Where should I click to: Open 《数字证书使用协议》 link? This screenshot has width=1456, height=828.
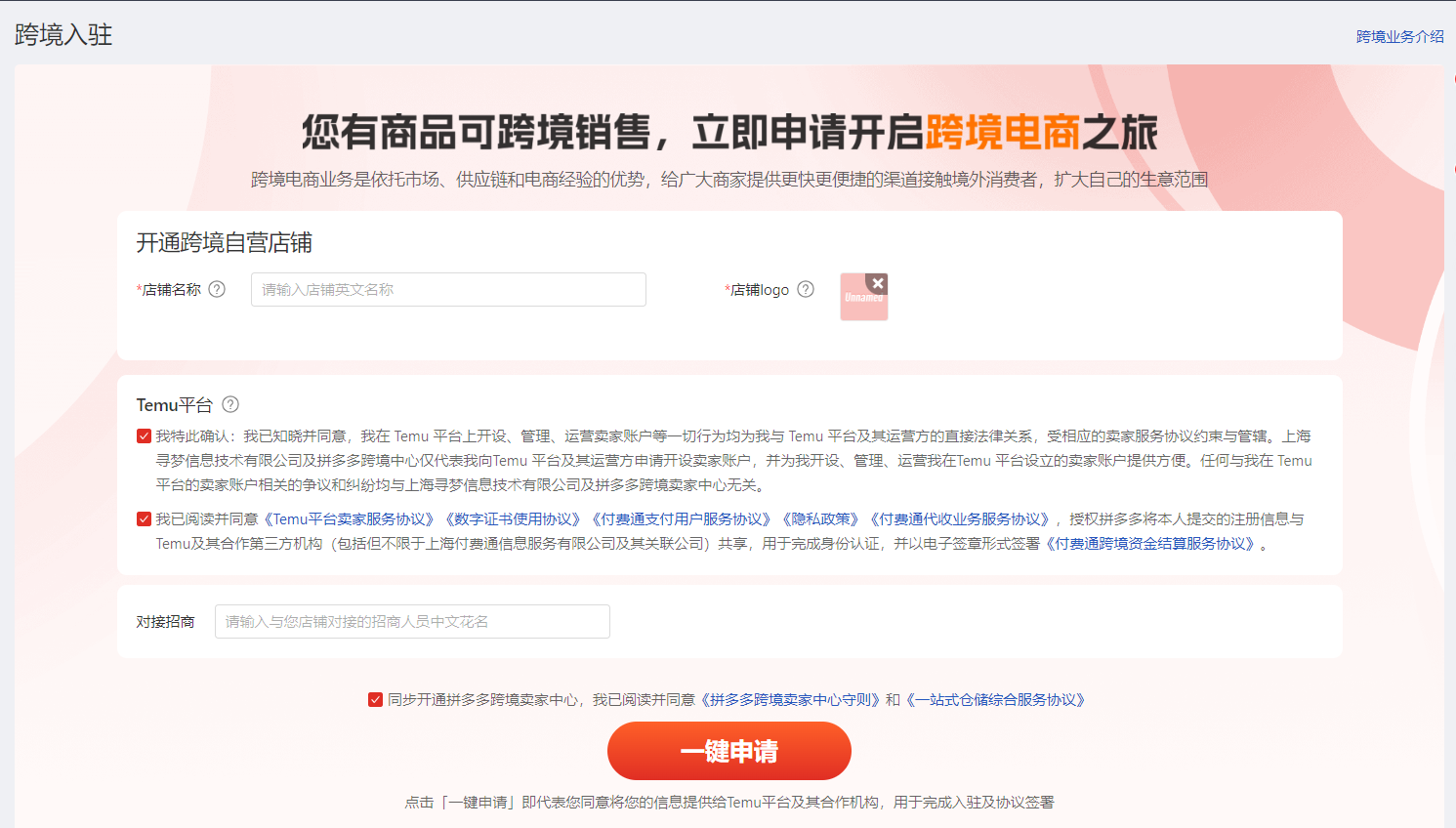[513, 519]
